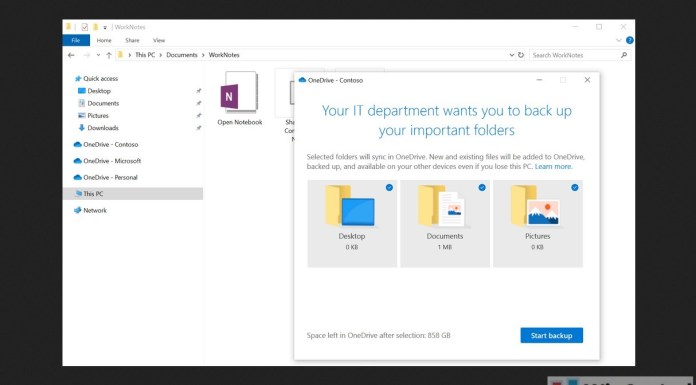696x385 pixels.
Task: Click the Properties quick access toolbar icon
Action: pos(84,27)
